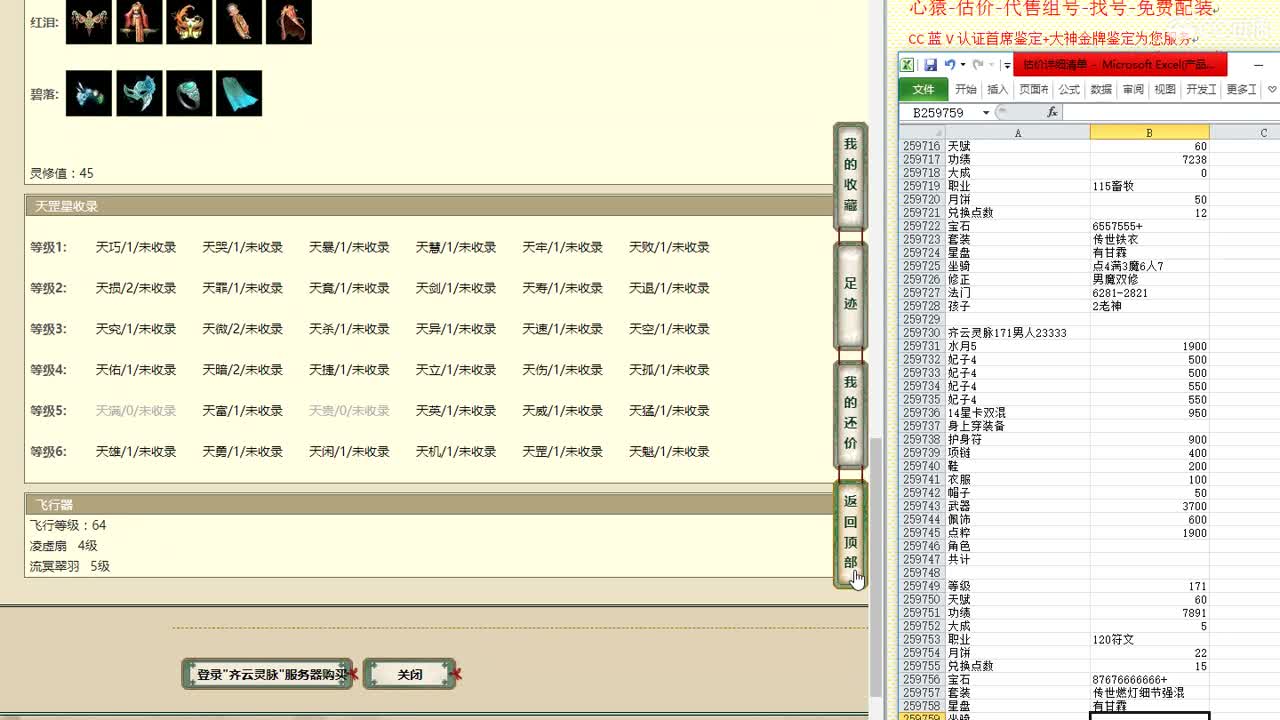This screenshot has width=1280, height=720.
Task: Open Customize Quick Access Toolbar dropdown
Action: [x=1006, y=65]
